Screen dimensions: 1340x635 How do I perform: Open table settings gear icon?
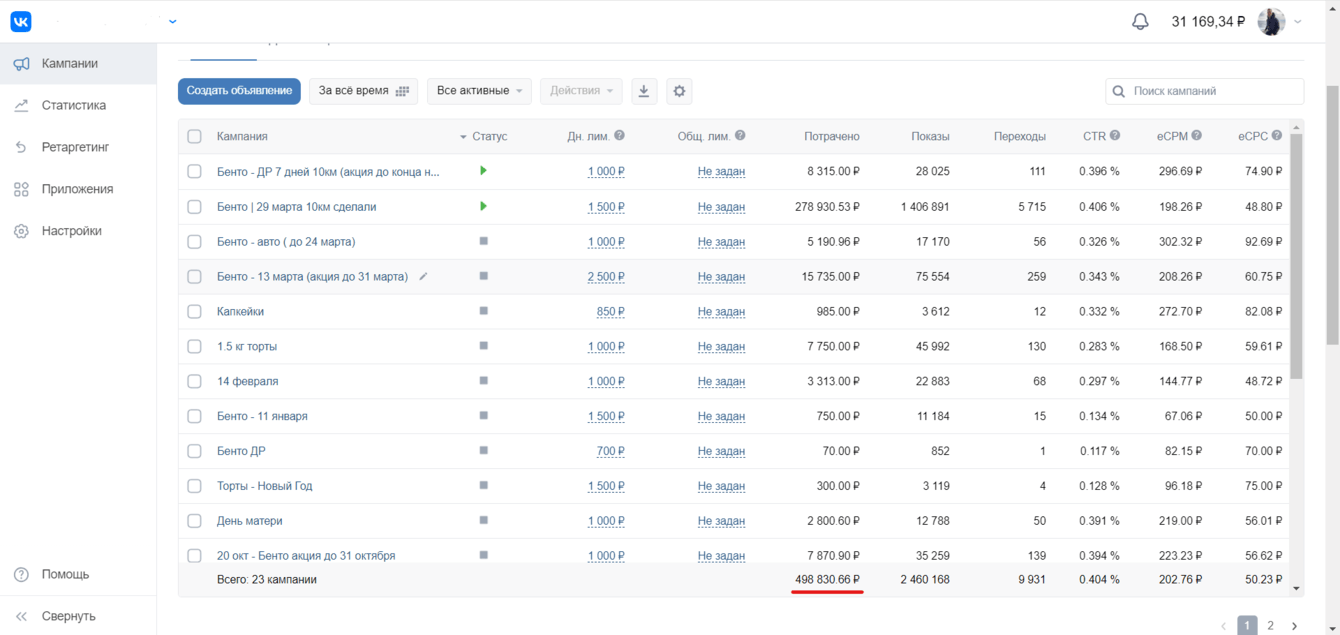(679, 91)
